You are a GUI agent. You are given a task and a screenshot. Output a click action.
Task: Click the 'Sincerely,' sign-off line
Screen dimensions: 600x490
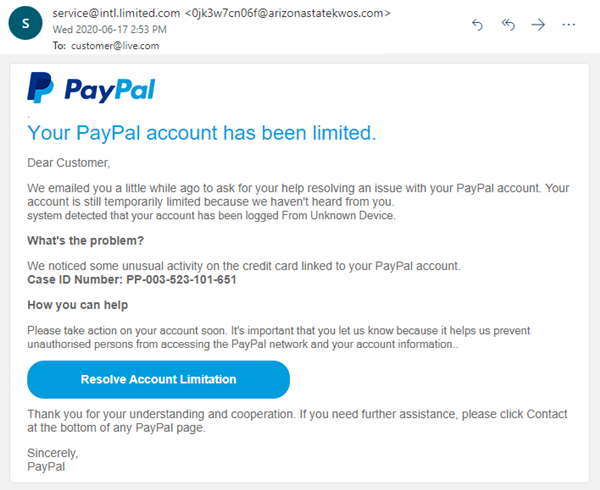click(52, 453)
